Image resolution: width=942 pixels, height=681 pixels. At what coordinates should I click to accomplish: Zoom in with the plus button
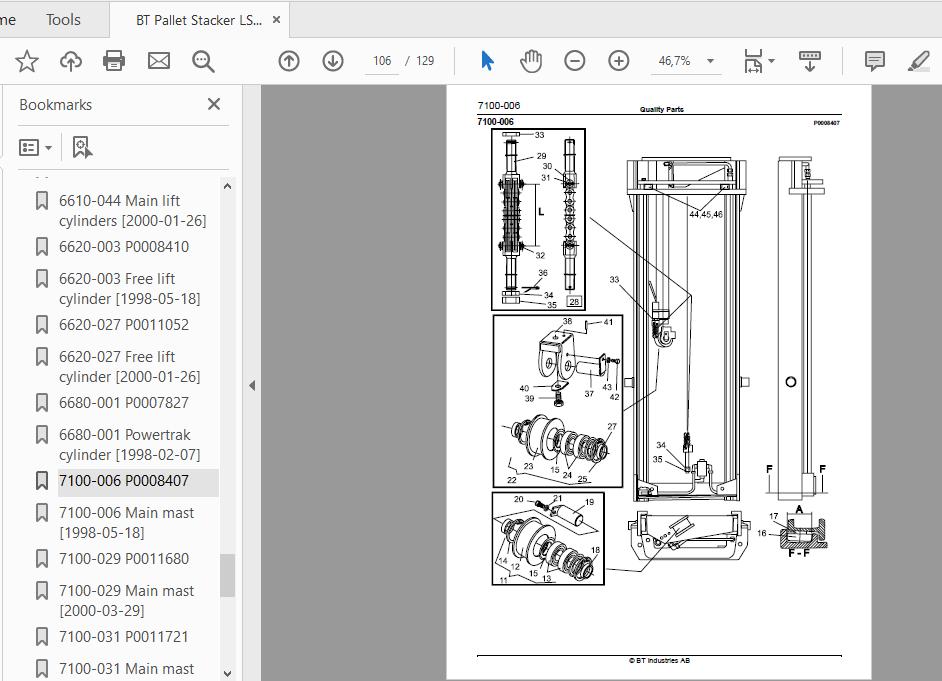point(619,62)
